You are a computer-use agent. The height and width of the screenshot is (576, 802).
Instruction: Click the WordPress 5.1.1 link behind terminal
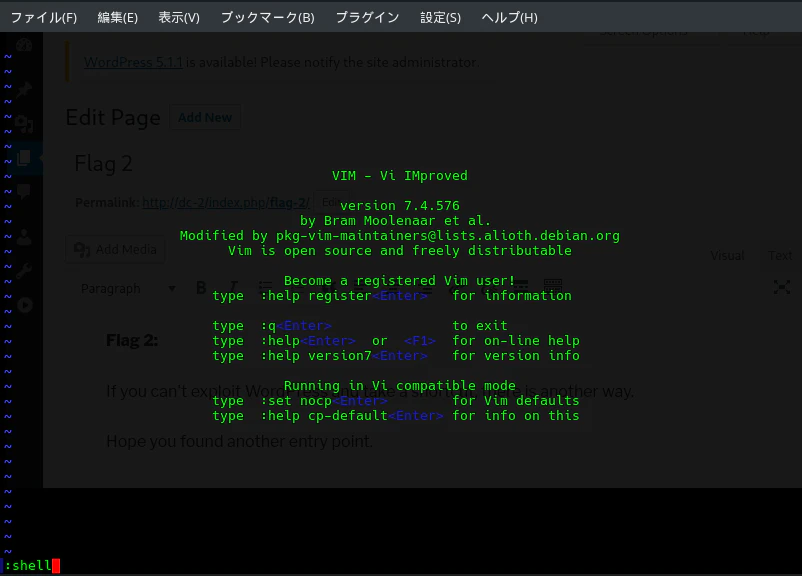tap(133, 62)
